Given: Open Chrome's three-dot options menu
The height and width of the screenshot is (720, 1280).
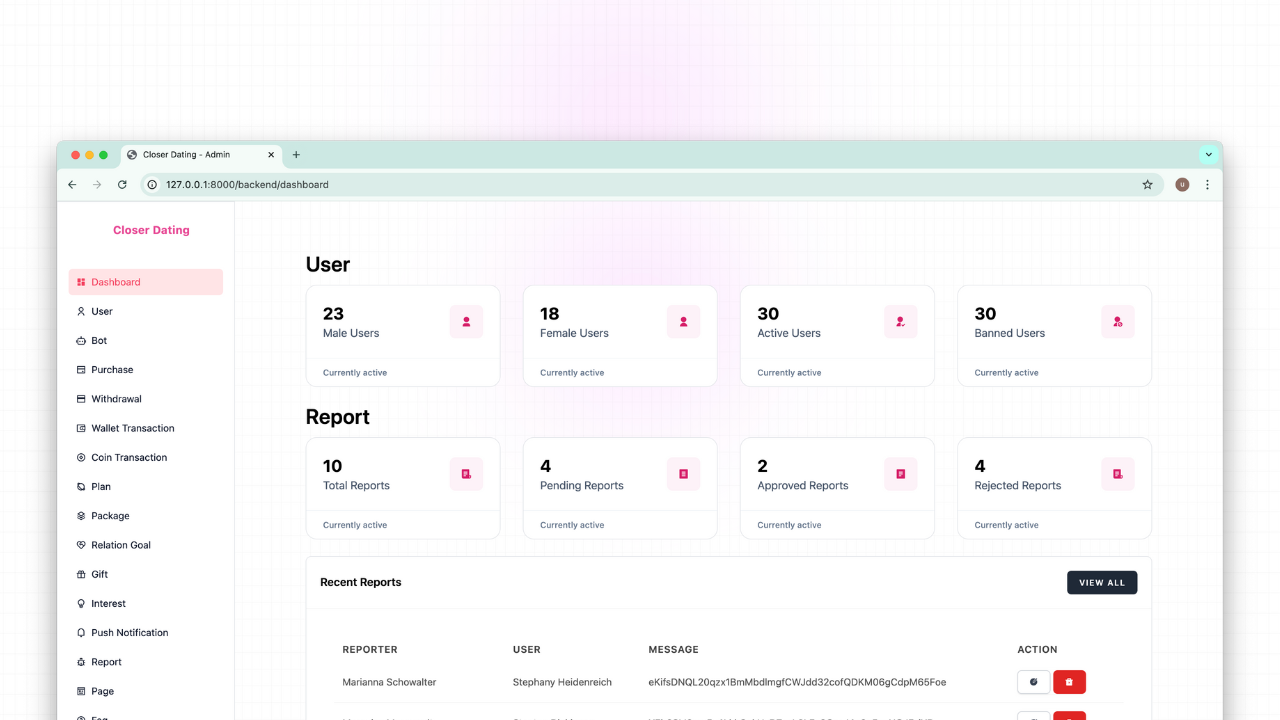Looking at the screenshot, I should coord(1207,185).
